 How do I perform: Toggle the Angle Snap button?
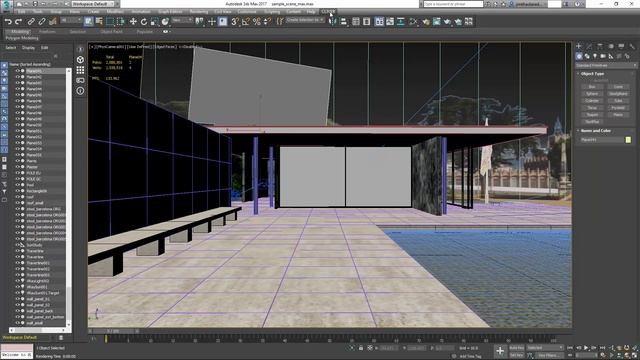[246, 21]
